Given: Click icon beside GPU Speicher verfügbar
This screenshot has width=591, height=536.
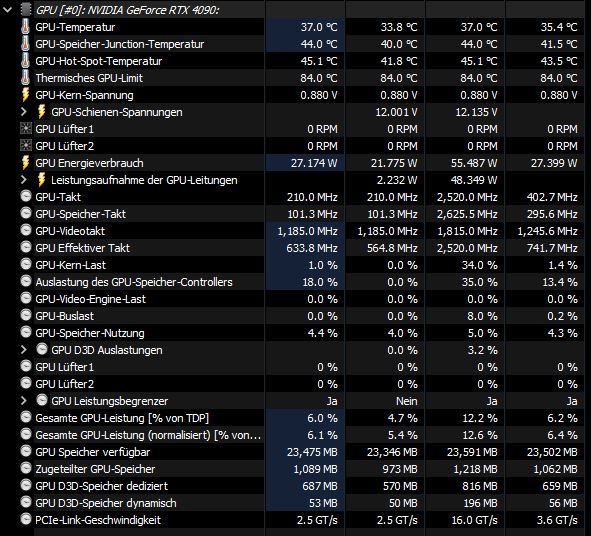Looking at the screenshot, I should (26, 451).
